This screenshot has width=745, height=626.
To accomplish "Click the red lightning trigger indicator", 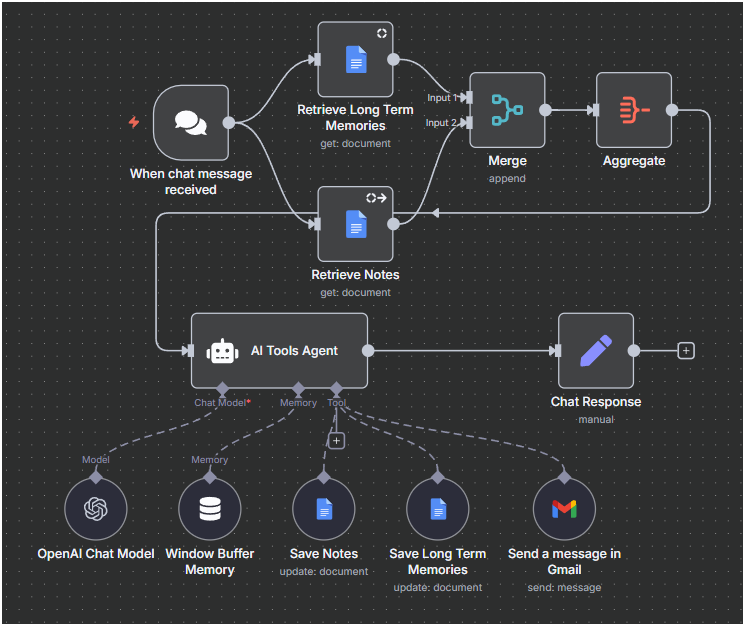I will 134,122.
